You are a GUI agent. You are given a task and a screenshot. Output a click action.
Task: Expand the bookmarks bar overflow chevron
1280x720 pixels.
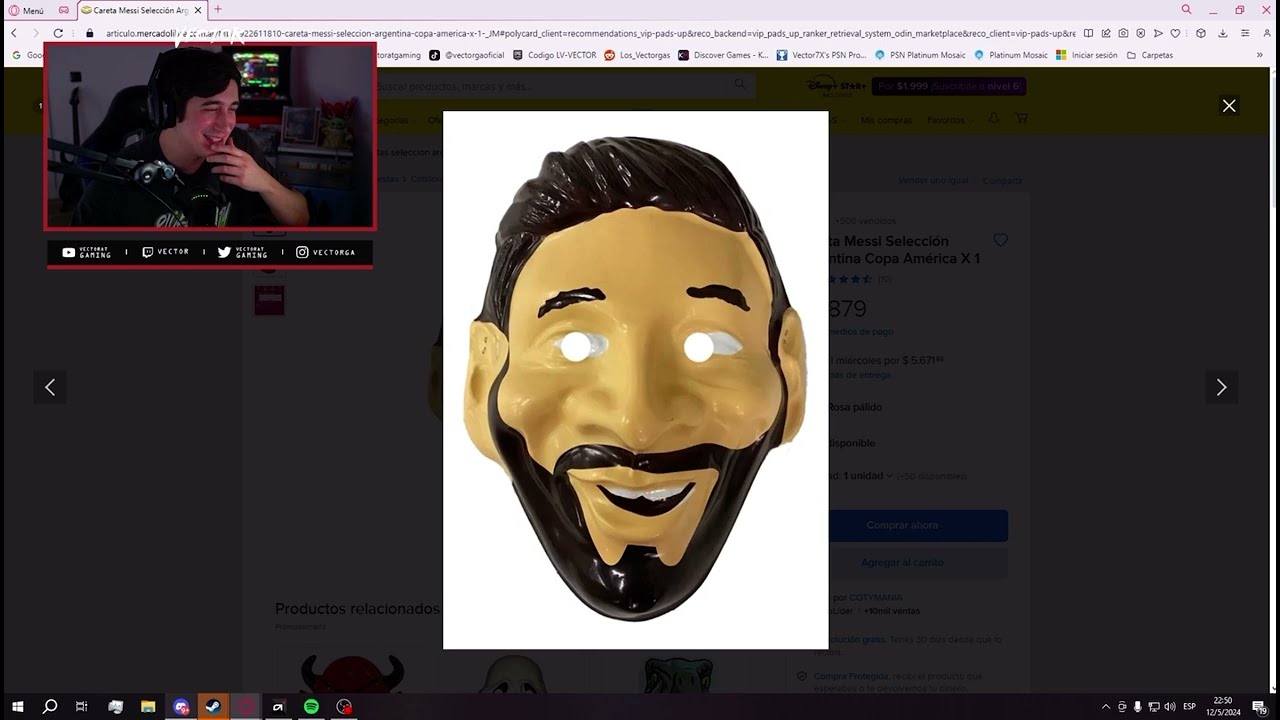coord(1260,55)
